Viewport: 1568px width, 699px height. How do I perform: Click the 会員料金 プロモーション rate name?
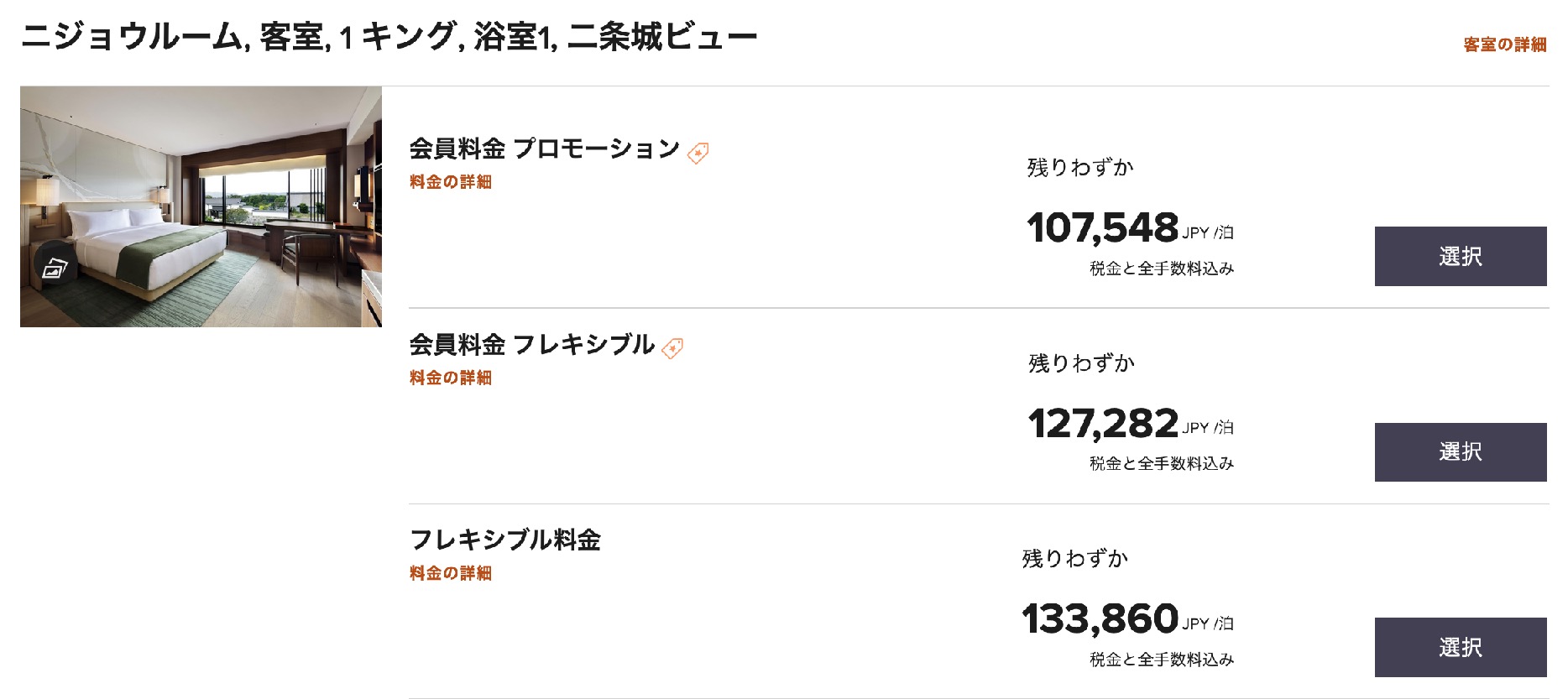point(544,149)
